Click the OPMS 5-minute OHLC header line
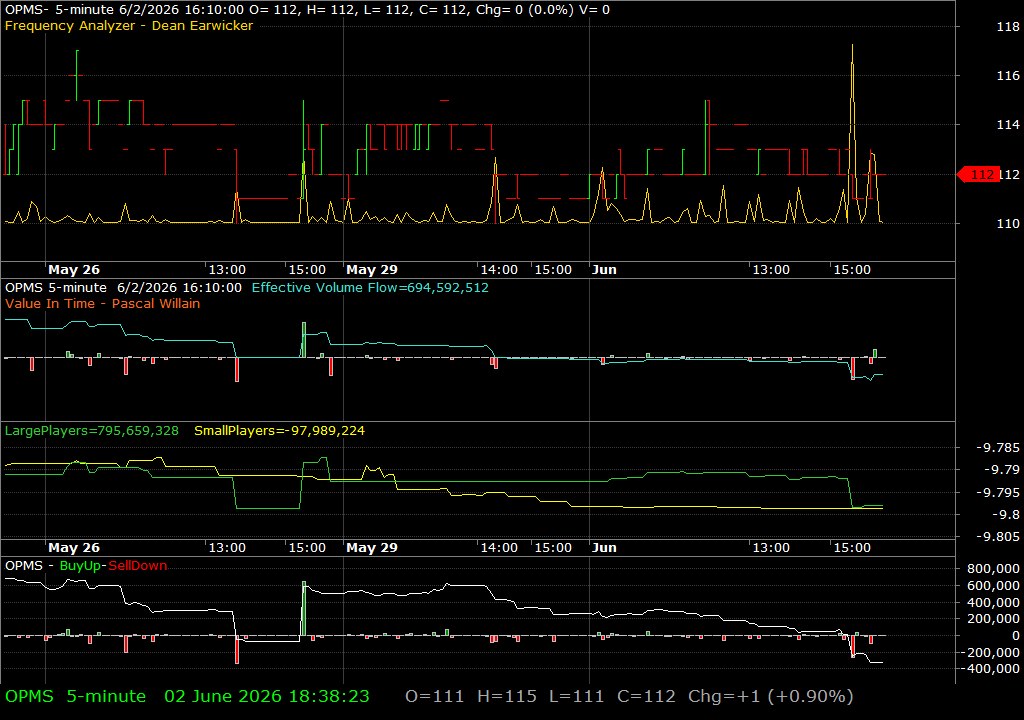1024x720 pixels. coord(307,10)
